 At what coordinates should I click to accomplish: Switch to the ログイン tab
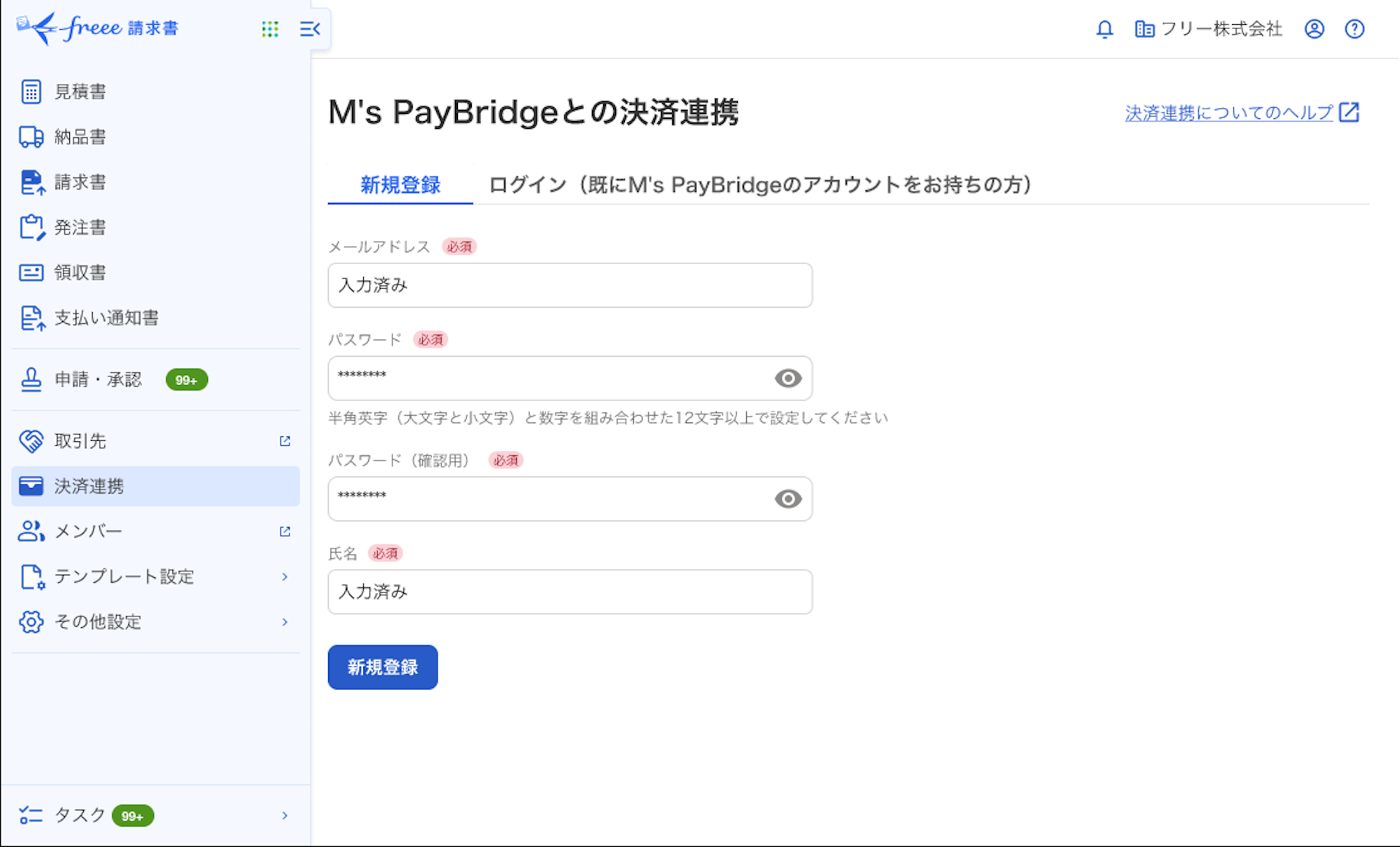759,185
